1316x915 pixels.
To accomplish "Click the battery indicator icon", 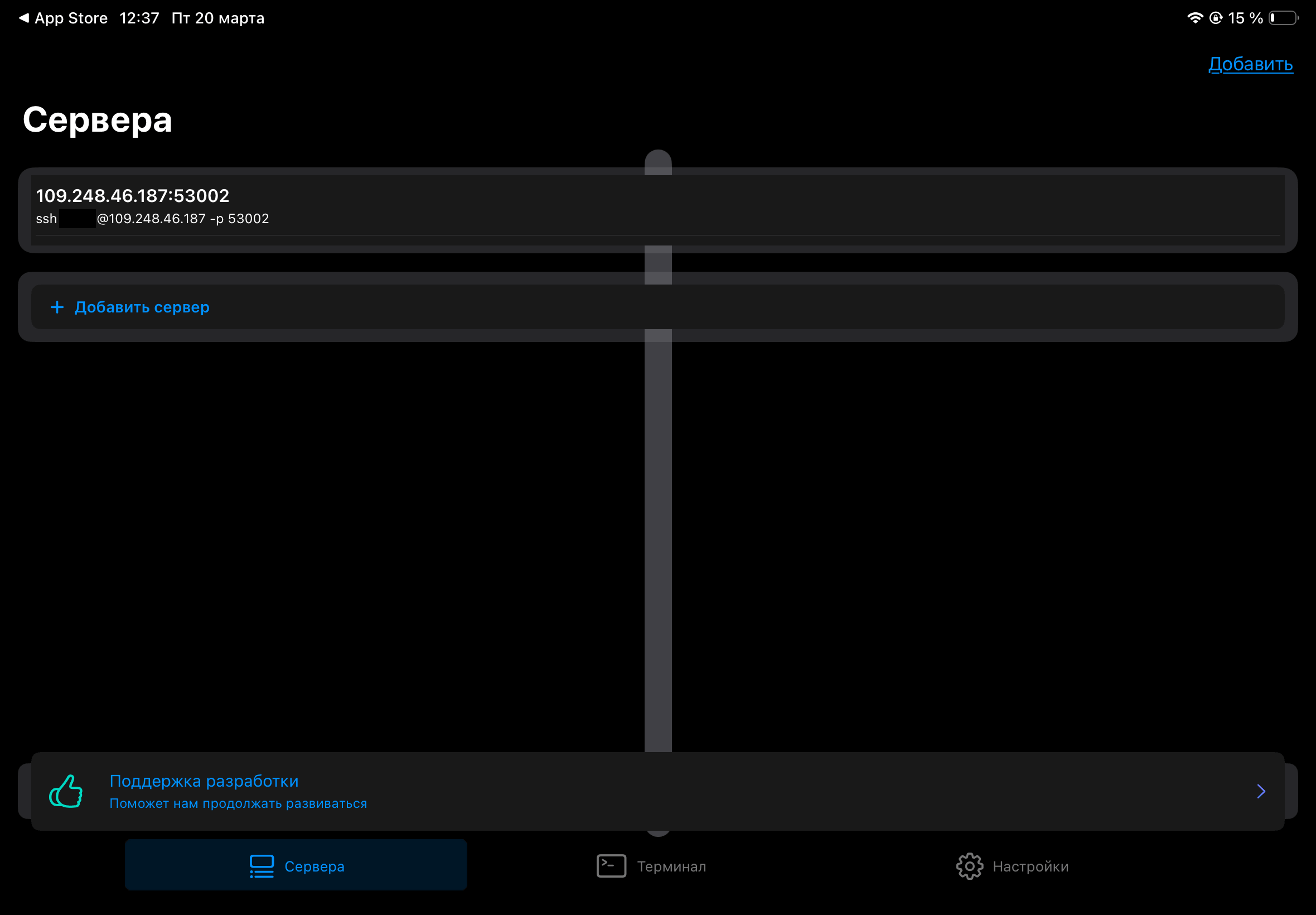I will tap(1283, 18).
